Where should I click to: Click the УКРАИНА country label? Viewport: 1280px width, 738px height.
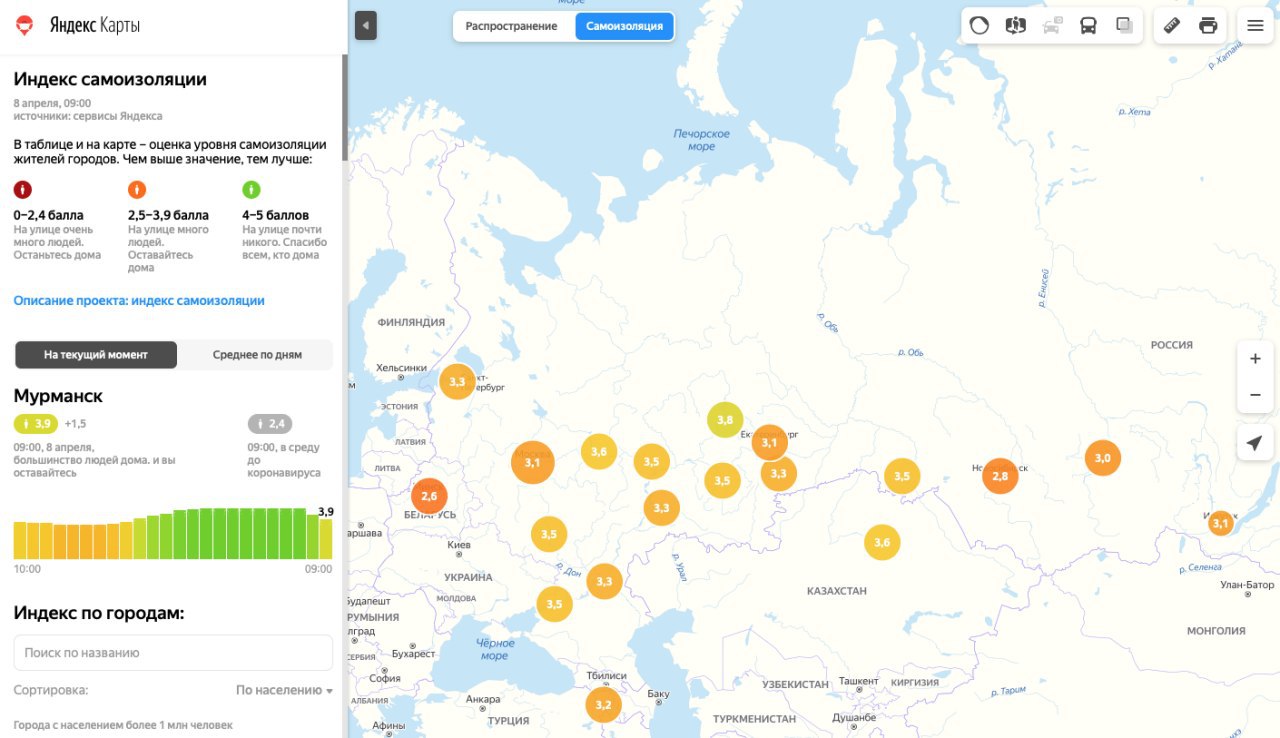[468, 577]
